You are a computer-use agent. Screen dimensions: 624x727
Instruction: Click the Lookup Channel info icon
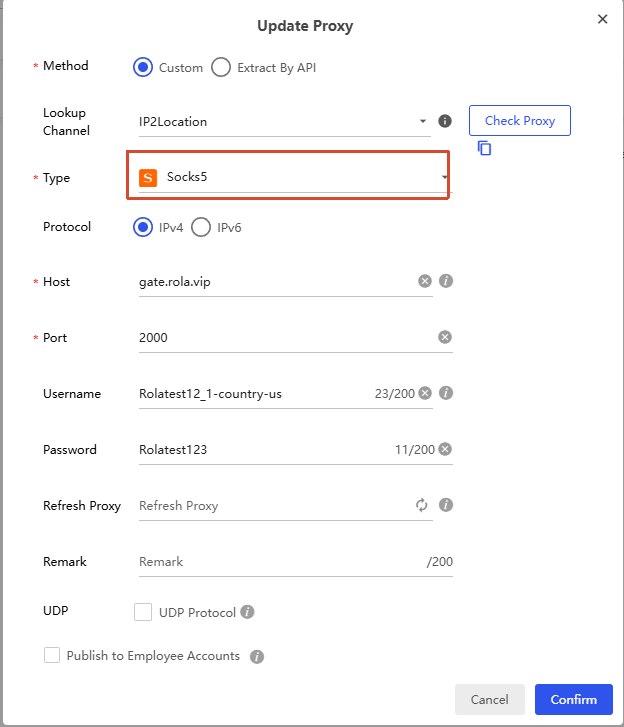pyautogui.click(x=445, y=121)
